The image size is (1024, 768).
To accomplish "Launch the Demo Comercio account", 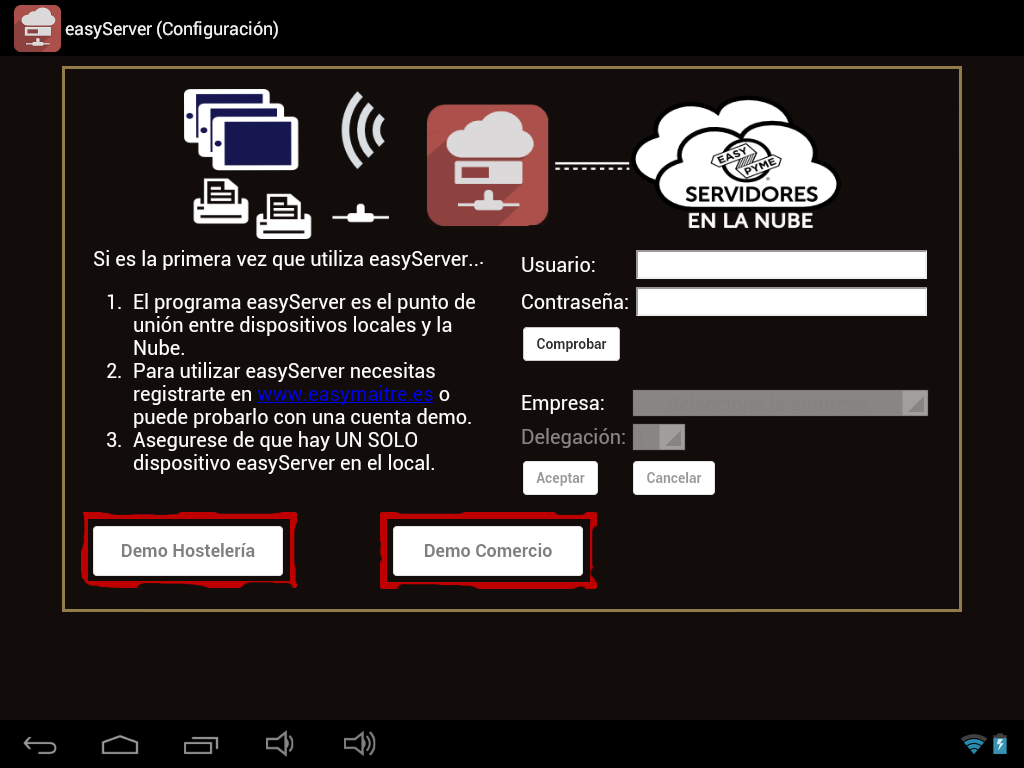I will click(x=488, y=551).
